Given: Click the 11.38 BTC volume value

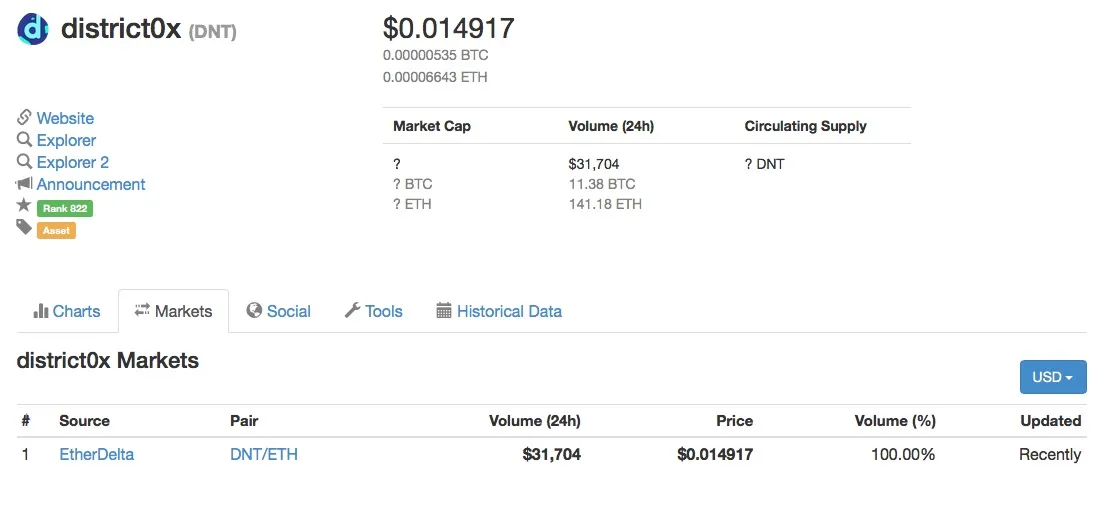Looking at the screenshot, I should (602, 184).
